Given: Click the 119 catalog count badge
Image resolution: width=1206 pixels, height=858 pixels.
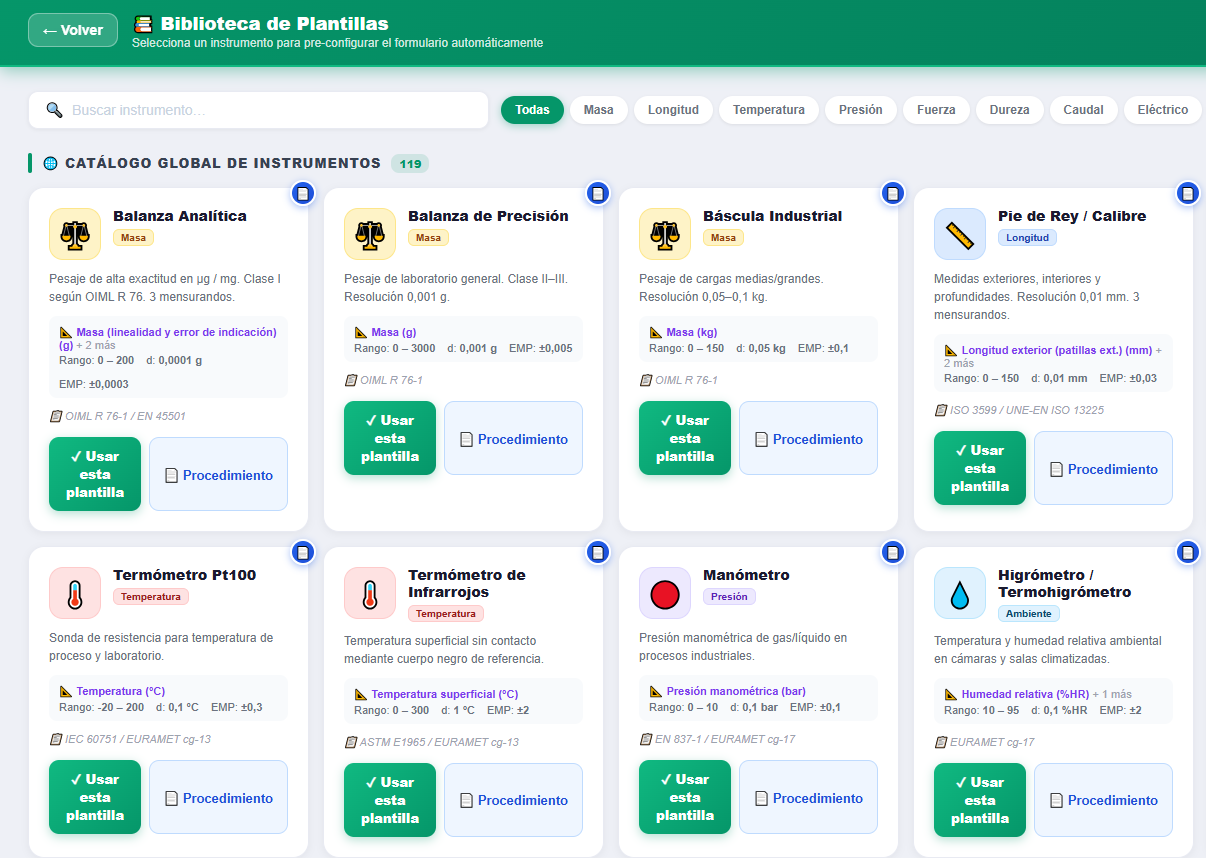Looking at the screenshot, I should pos(410,163).
